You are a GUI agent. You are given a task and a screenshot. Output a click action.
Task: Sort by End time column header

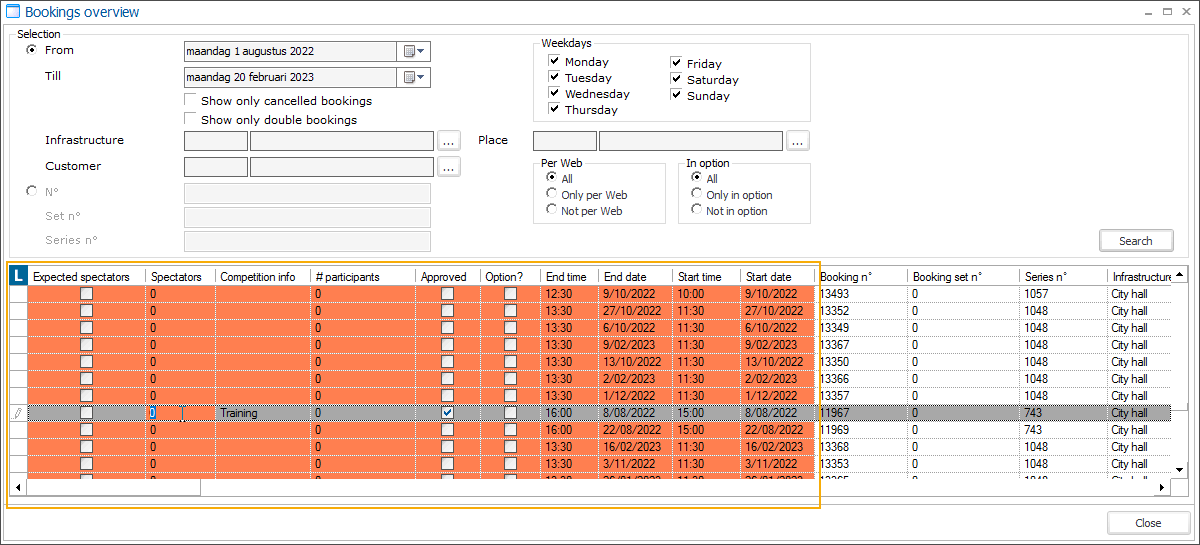coord(569,277)
